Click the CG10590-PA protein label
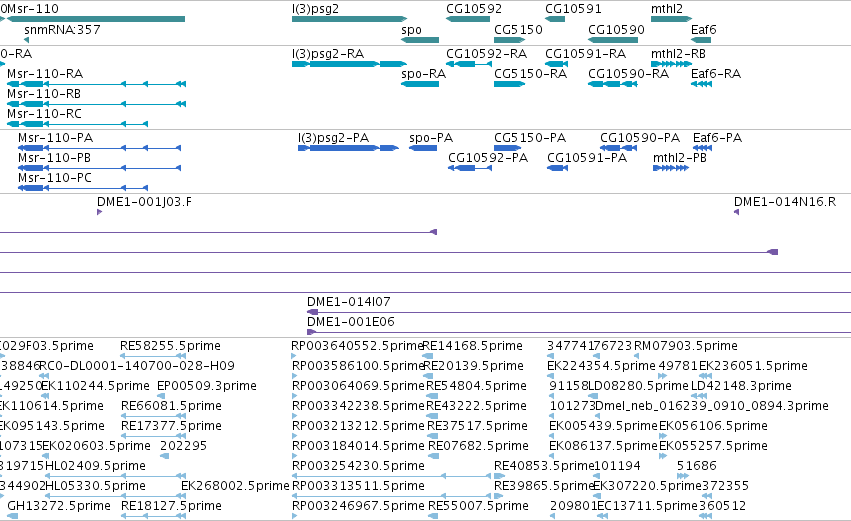The width and height of the screenshot is (851, 521). click(x=640, y=138)
